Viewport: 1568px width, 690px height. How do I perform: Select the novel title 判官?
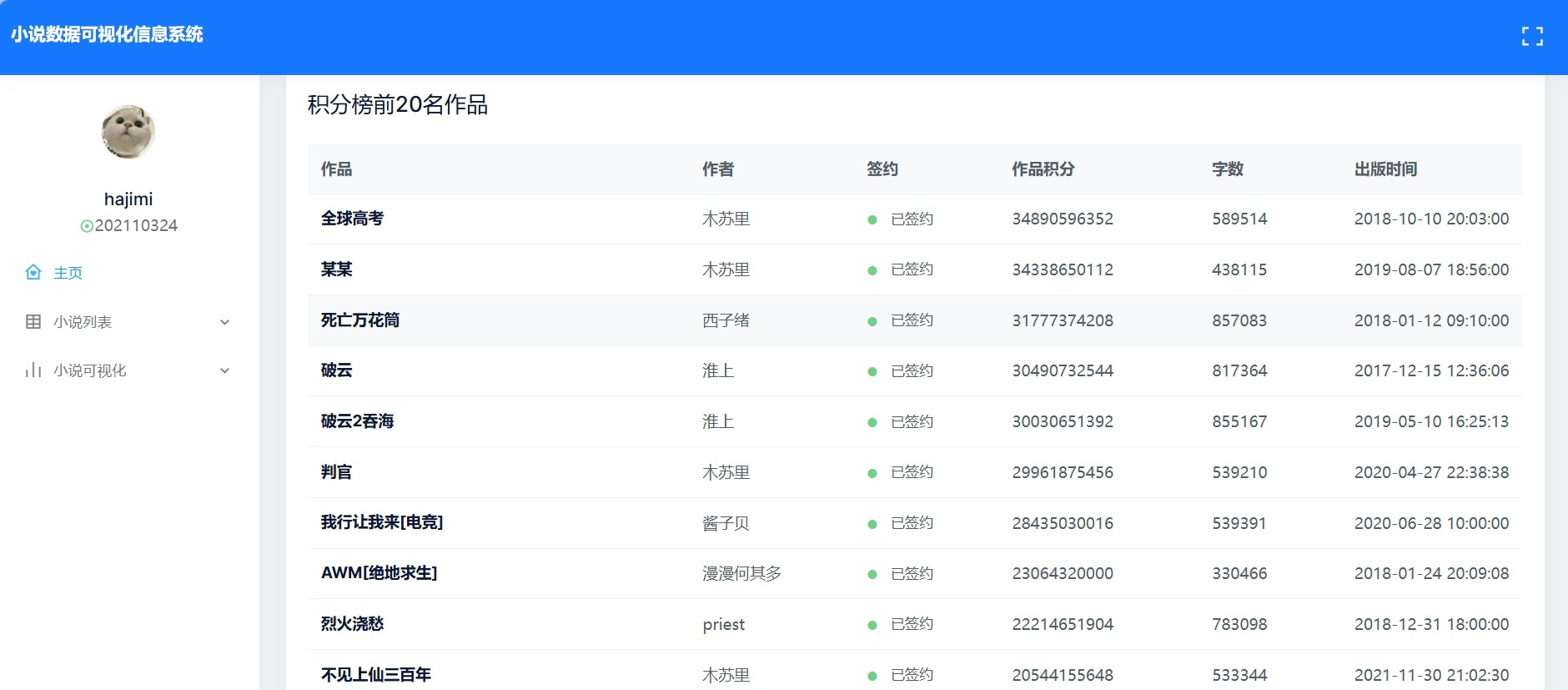coord(336,472)
